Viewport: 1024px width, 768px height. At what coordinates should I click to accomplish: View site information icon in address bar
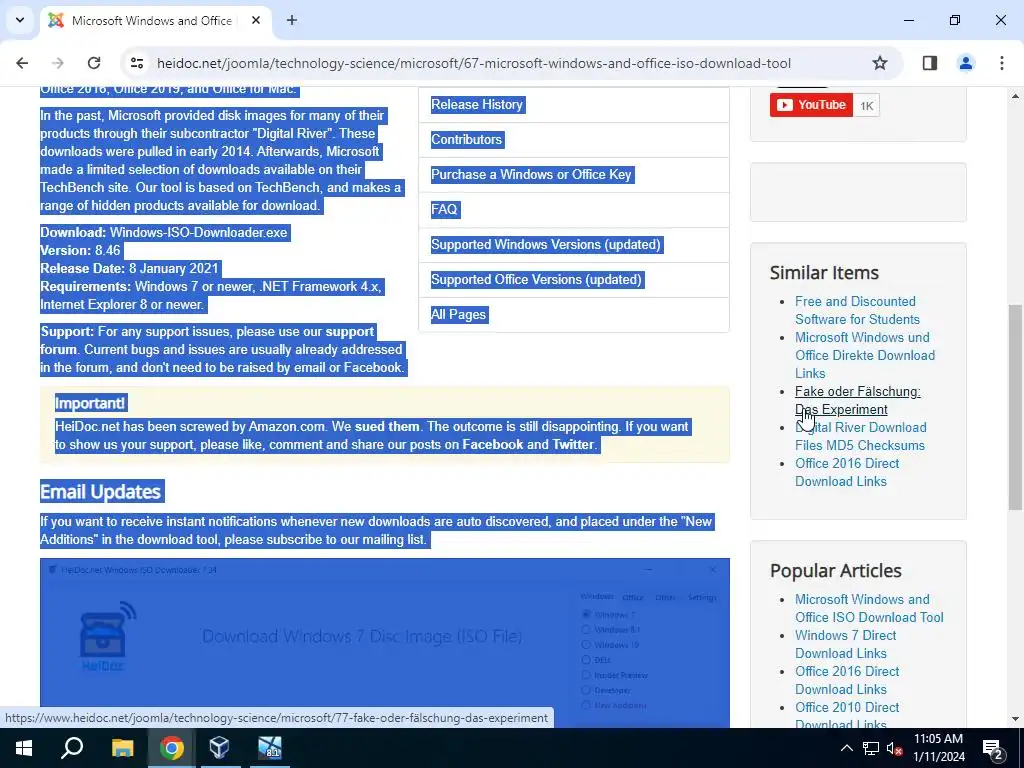point(136,63)
